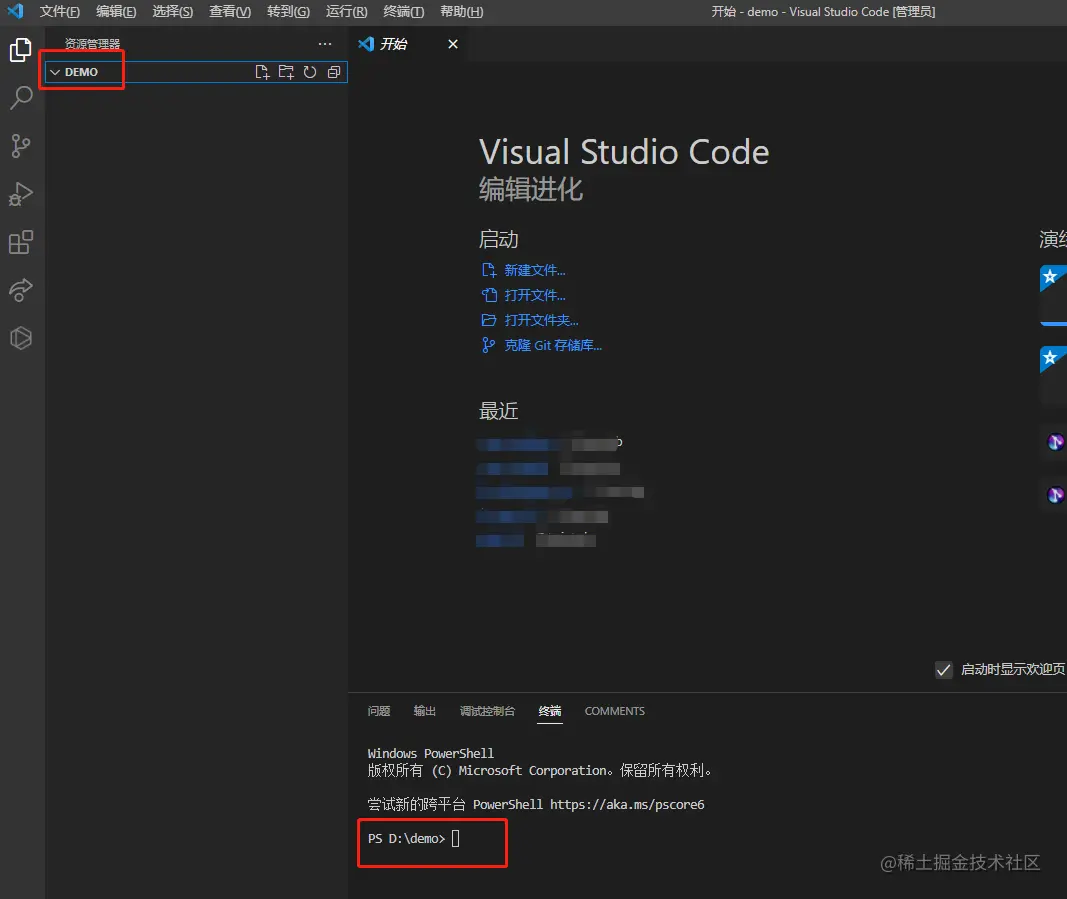
Task: Switch to the 调试控制台 panel tab
Action: coord(487,711)
